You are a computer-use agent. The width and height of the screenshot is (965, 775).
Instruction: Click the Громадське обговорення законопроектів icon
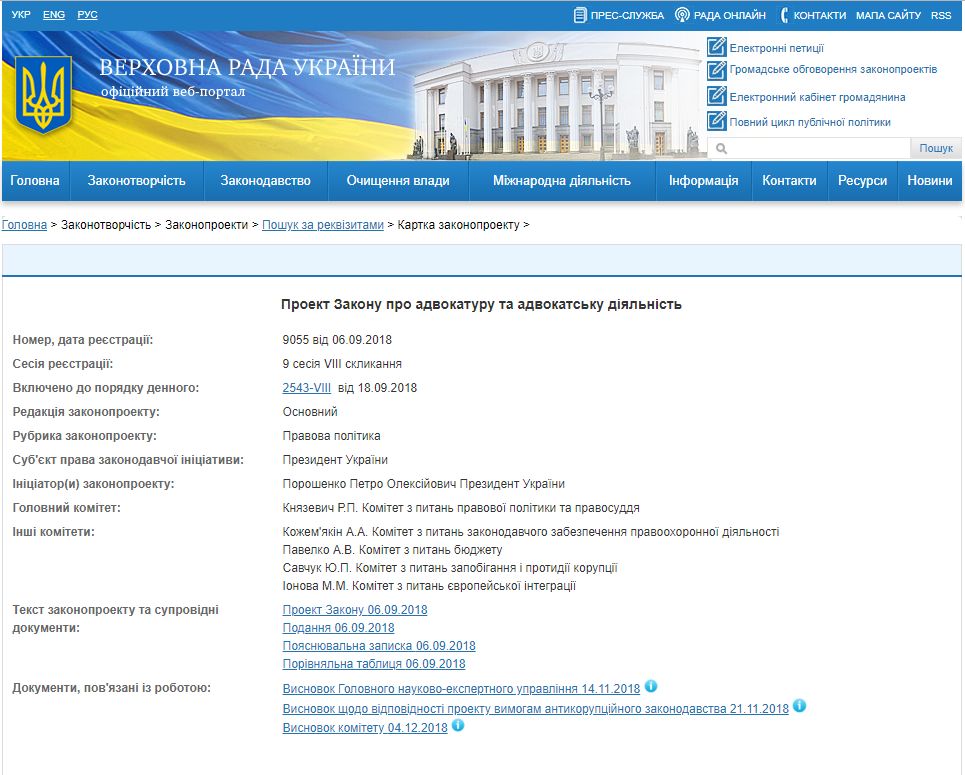tap(716, 70)
